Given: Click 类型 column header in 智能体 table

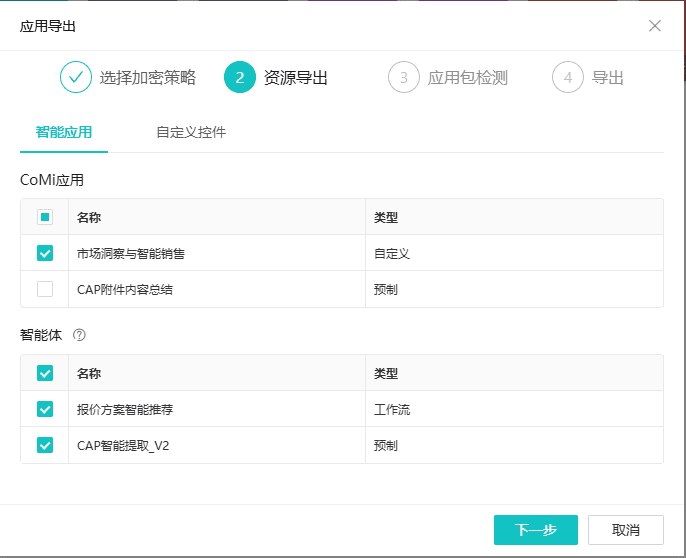Looking at the screenshot, I should tap(514, 373).
